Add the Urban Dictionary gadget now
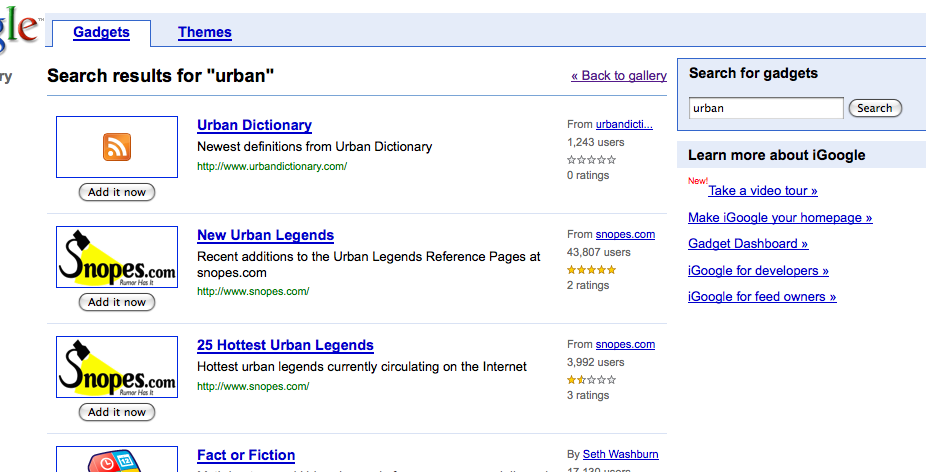 [117, 192]
